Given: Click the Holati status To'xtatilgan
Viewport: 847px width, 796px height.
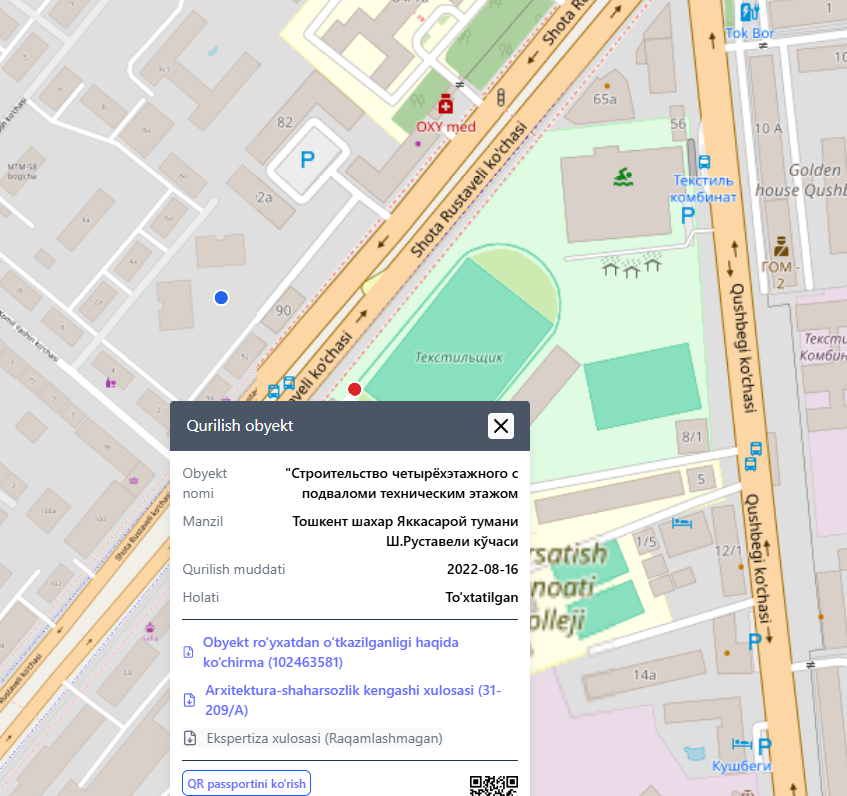Looking at the screenshot, I should click(x=481, y=597).
